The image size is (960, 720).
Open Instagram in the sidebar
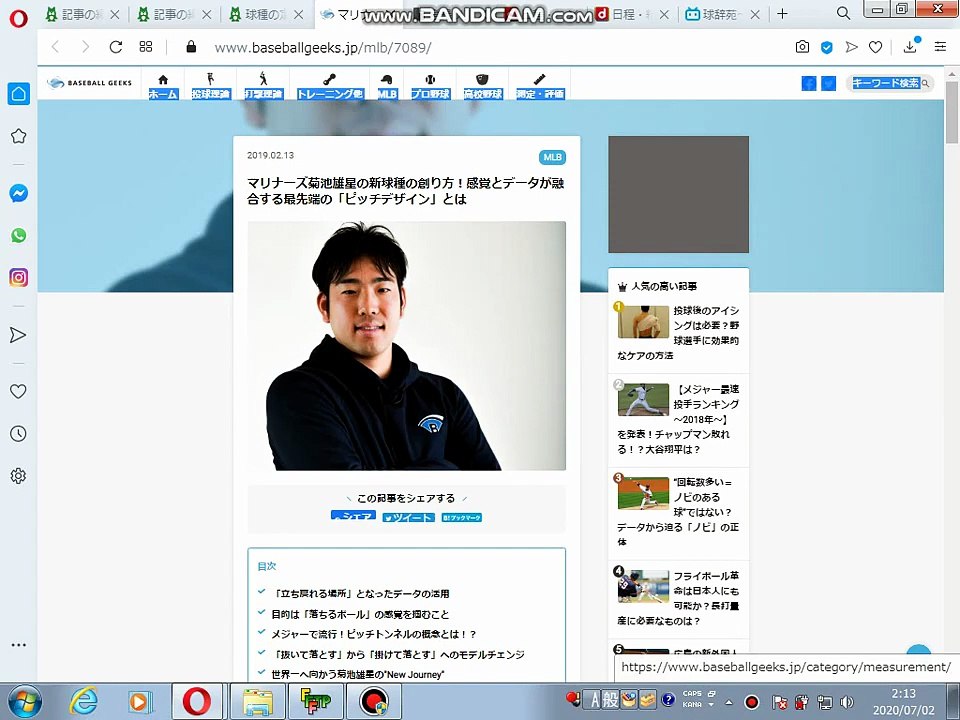tap(18, 277)
